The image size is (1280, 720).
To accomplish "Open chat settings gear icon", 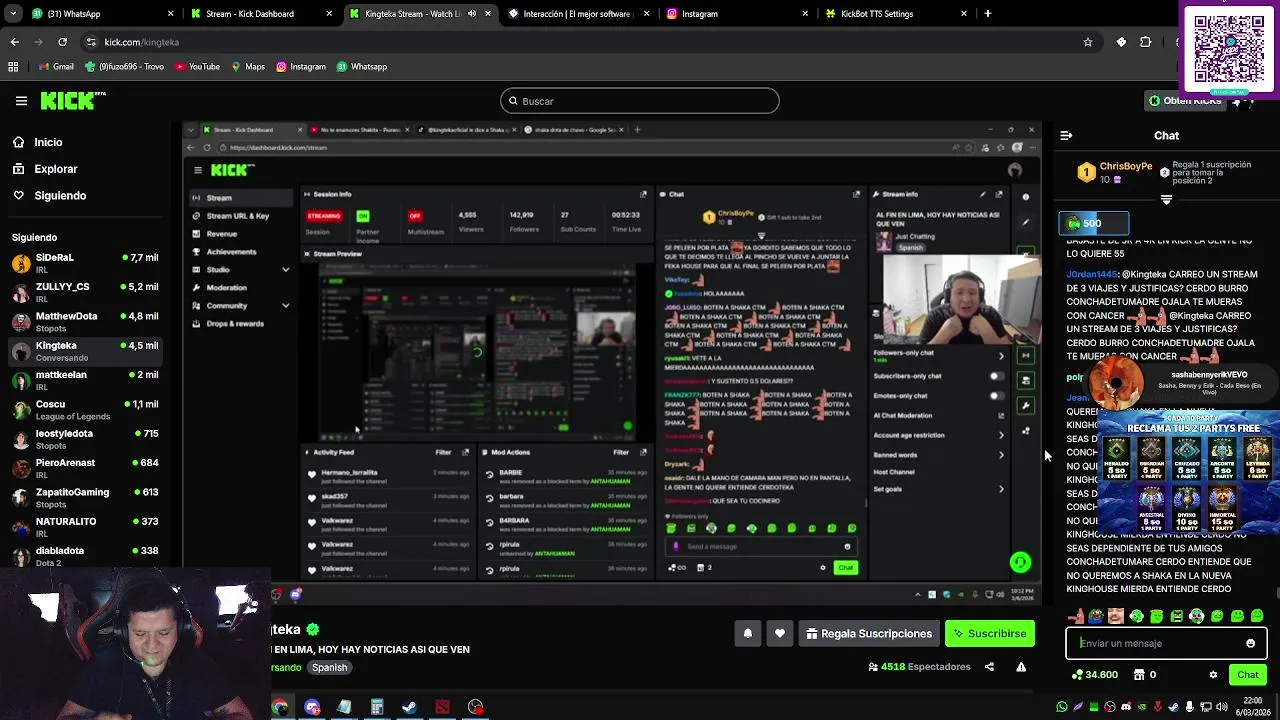I will point(1214,674).
